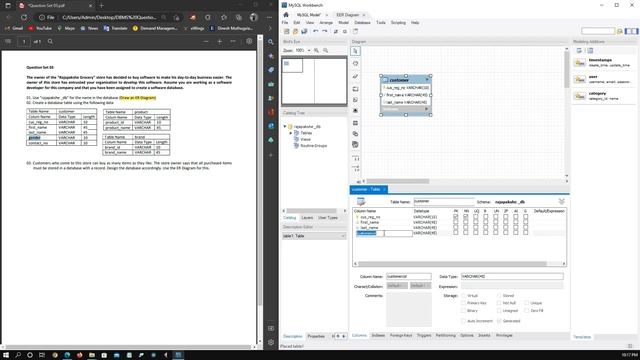Refresh the Edge browser page
The image size is (640, 360).
pyautogui.click(x=24, y=18)
